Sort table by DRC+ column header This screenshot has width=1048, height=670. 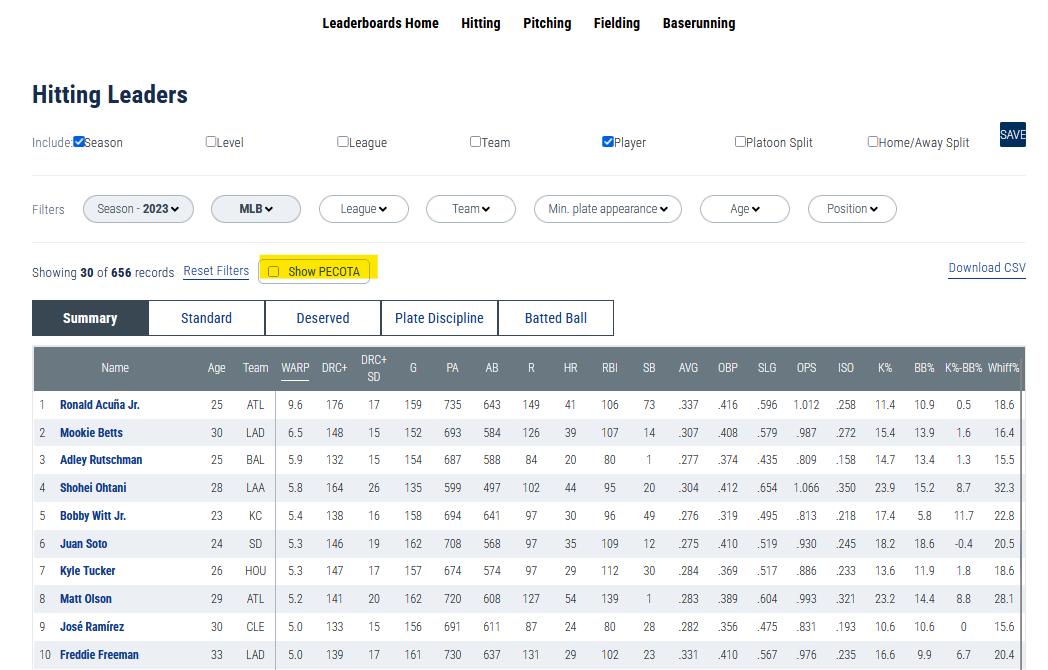coord(334,368)
